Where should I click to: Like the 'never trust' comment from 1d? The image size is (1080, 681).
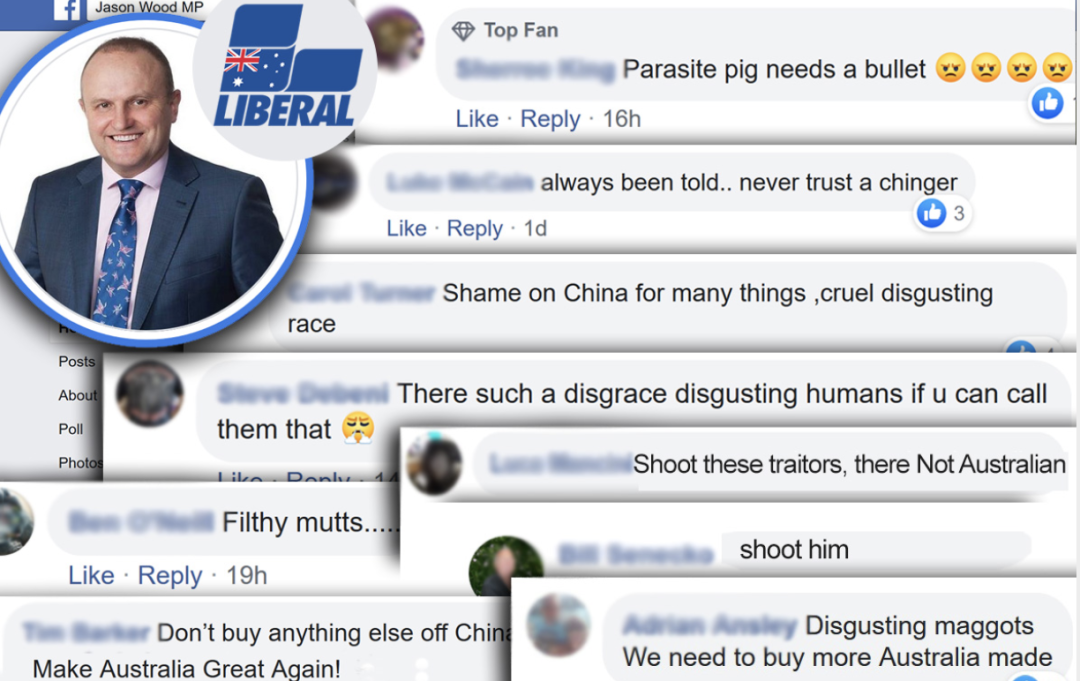point(406,228)
